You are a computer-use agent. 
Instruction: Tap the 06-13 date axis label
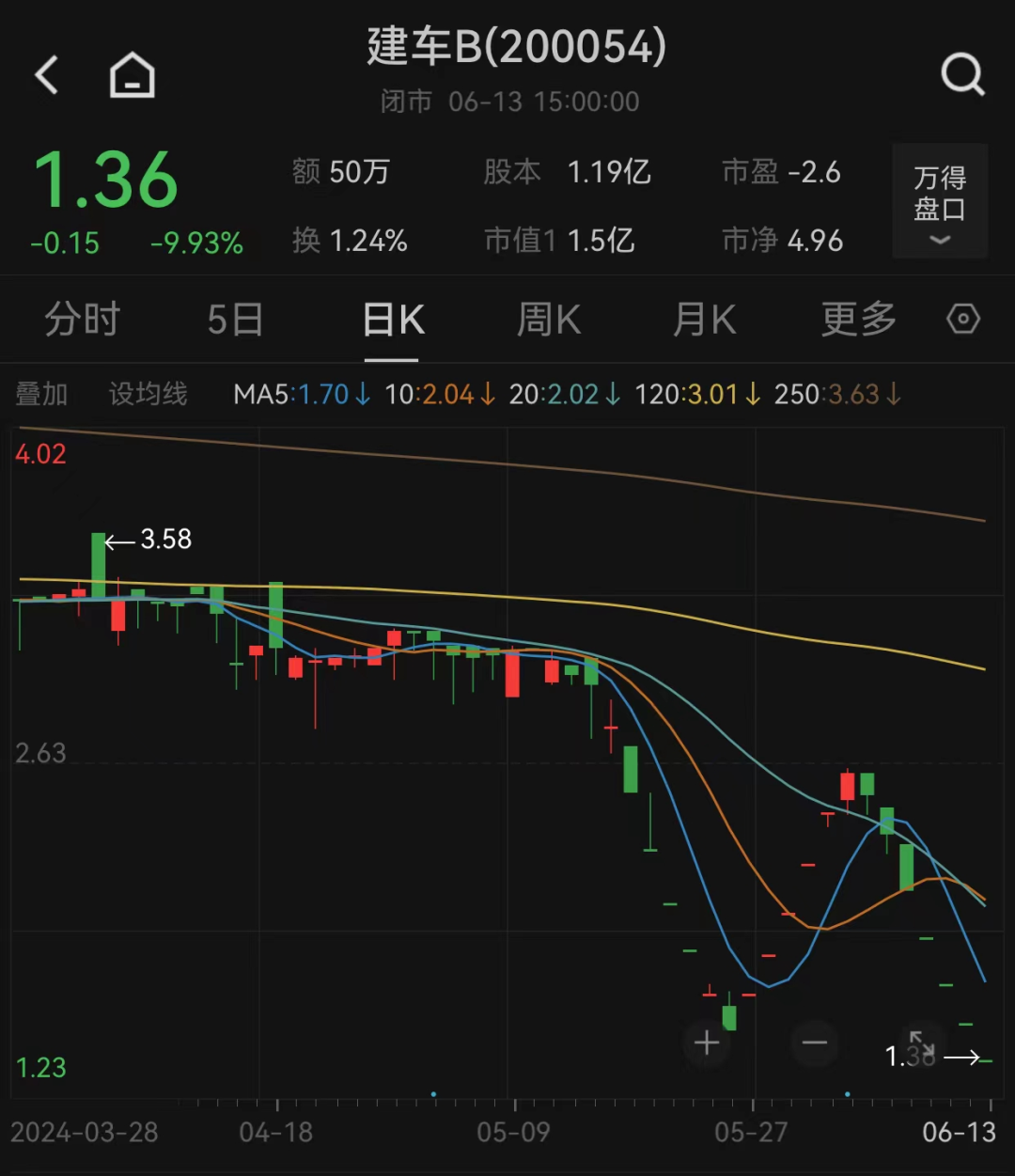(959, 1132)
